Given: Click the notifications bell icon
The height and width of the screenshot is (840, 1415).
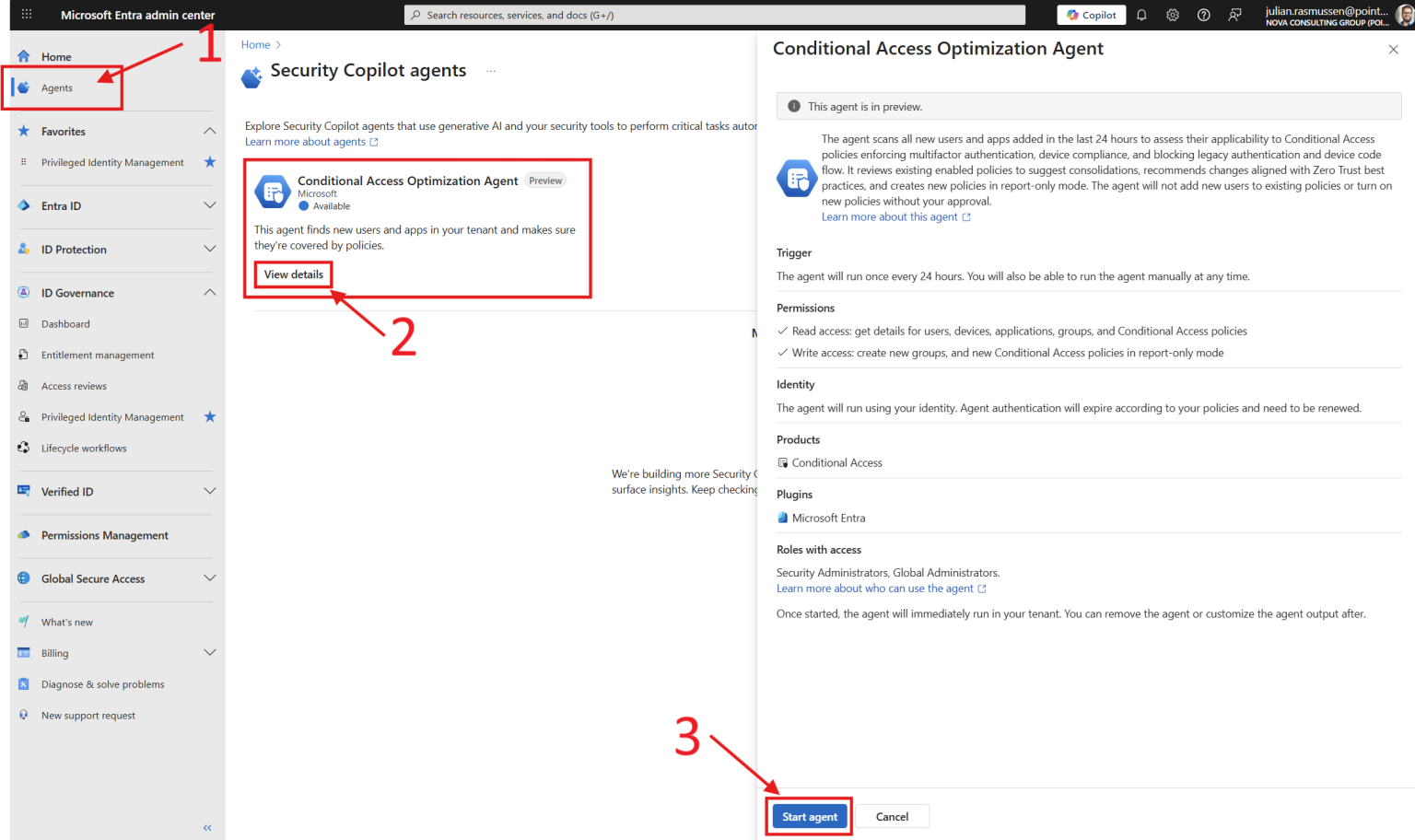Looking at the screenshot, I should tap(1141, 15).
